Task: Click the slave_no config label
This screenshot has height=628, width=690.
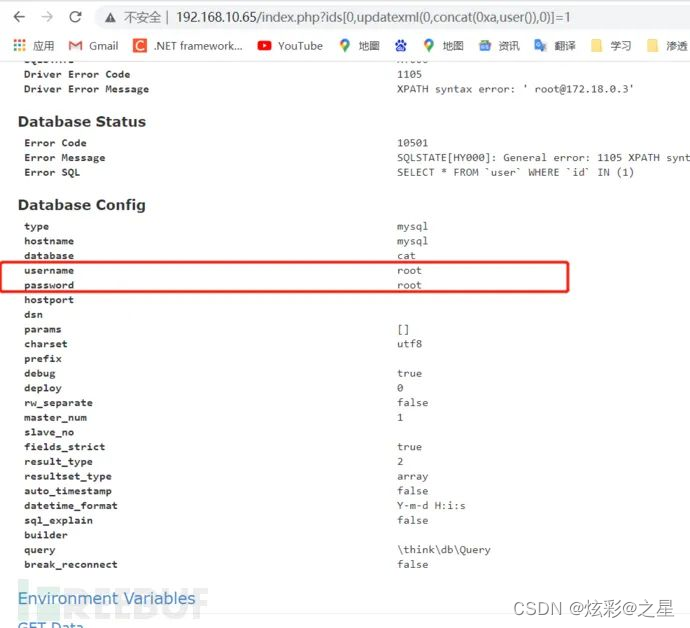Action: point(49,432)
